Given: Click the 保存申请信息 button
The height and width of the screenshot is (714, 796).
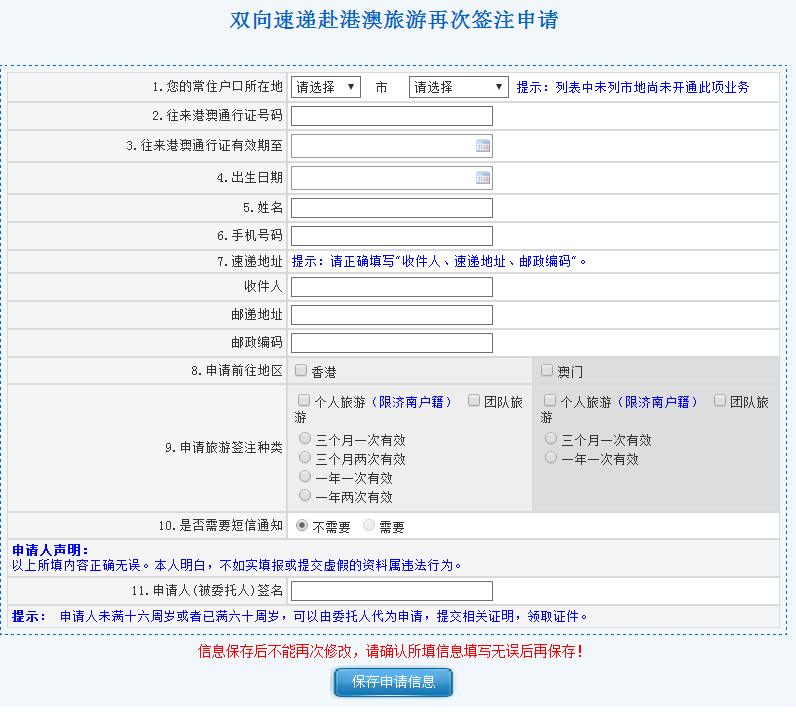Looking at the screenshot, I should coord(393,682).
